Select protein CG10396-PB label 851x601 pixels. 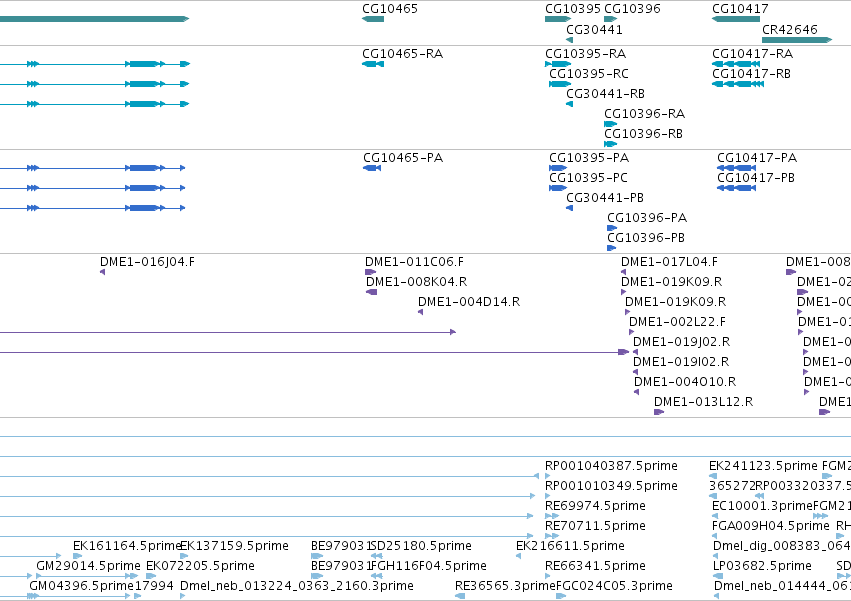click(646, 238)
